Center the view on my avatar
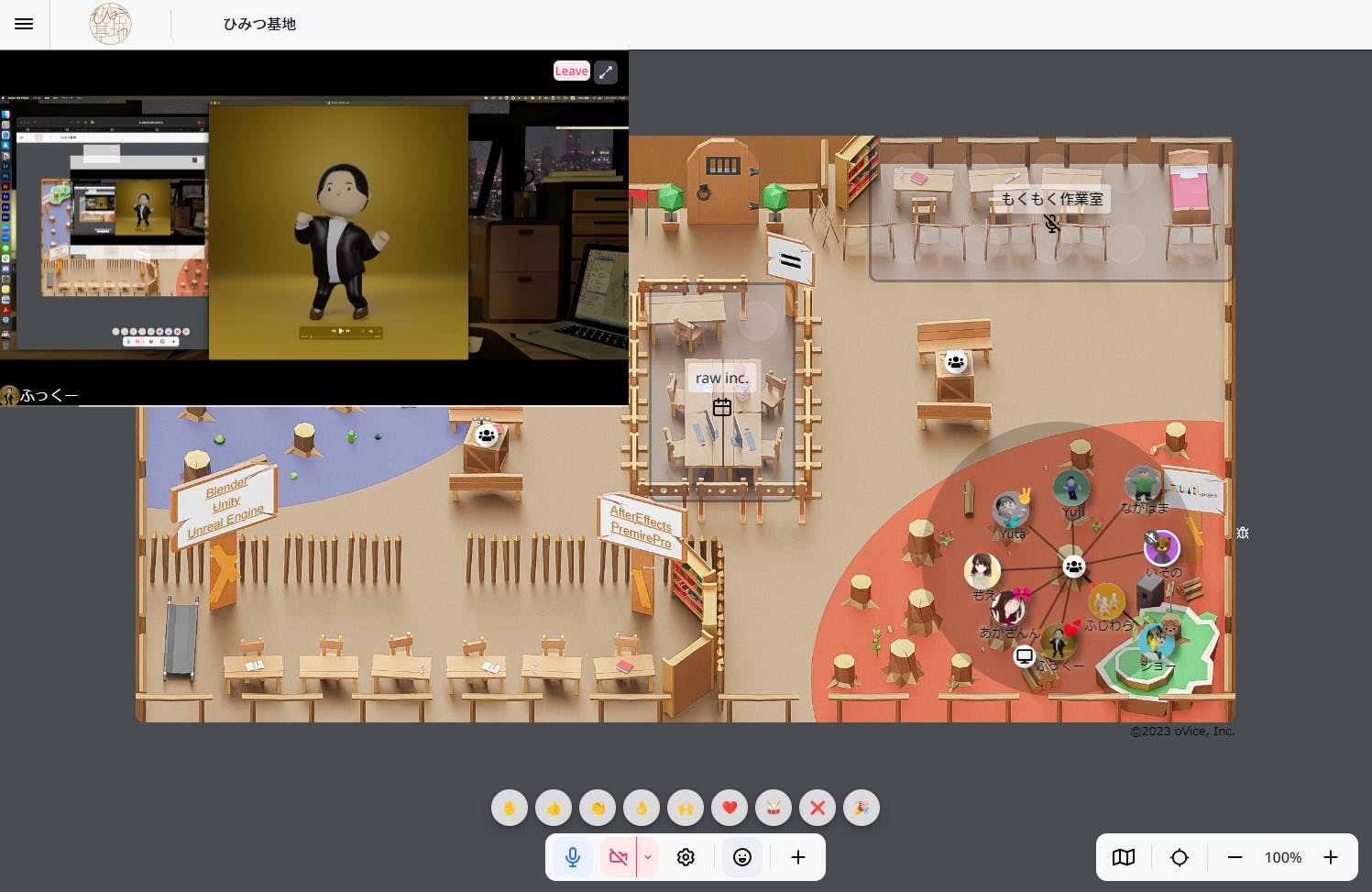 (1180, 857)
